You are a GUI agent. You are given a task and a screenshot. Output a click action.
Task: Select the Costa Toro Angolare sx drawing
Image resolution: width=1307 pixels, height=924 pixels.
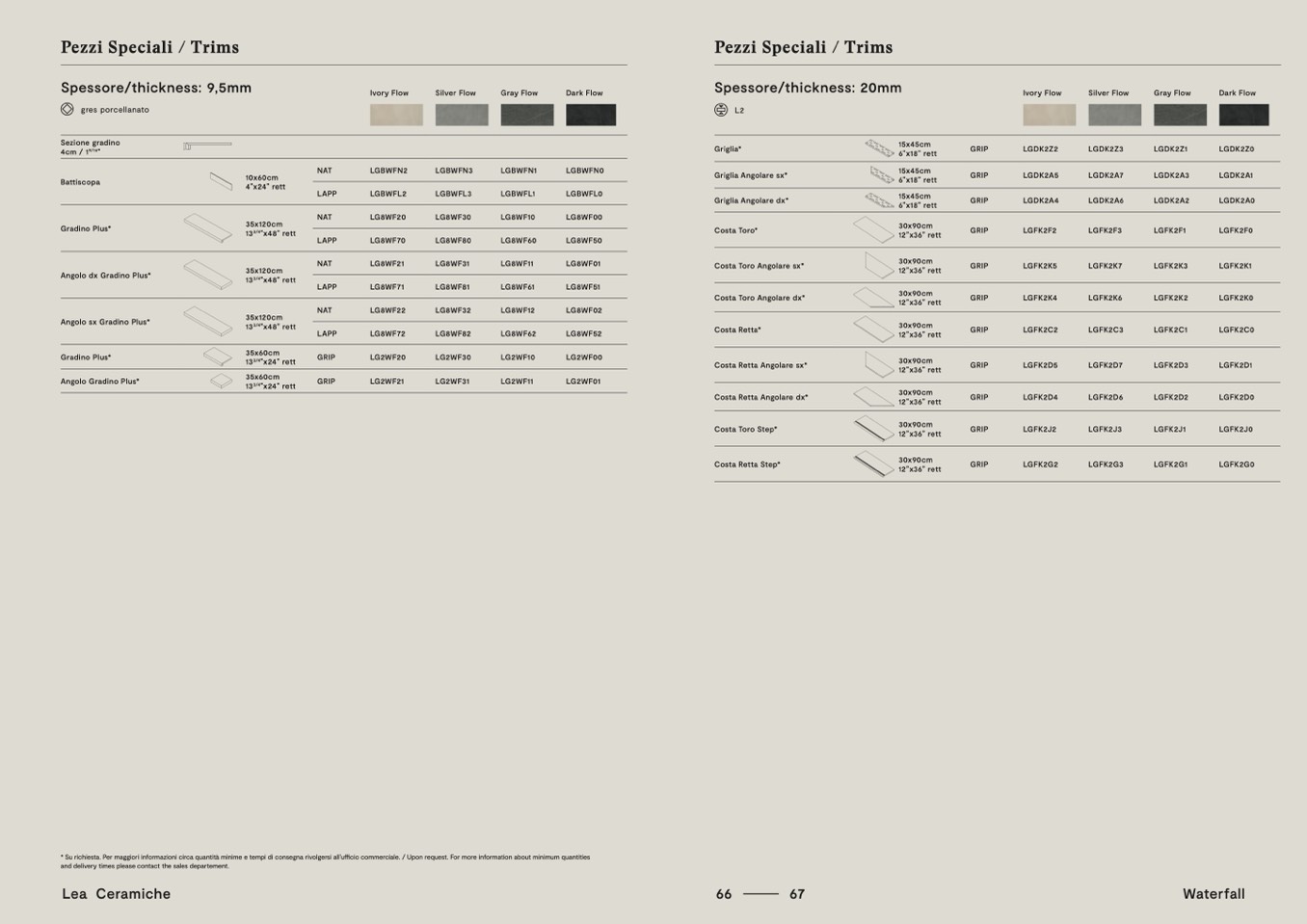click(878, 265)
